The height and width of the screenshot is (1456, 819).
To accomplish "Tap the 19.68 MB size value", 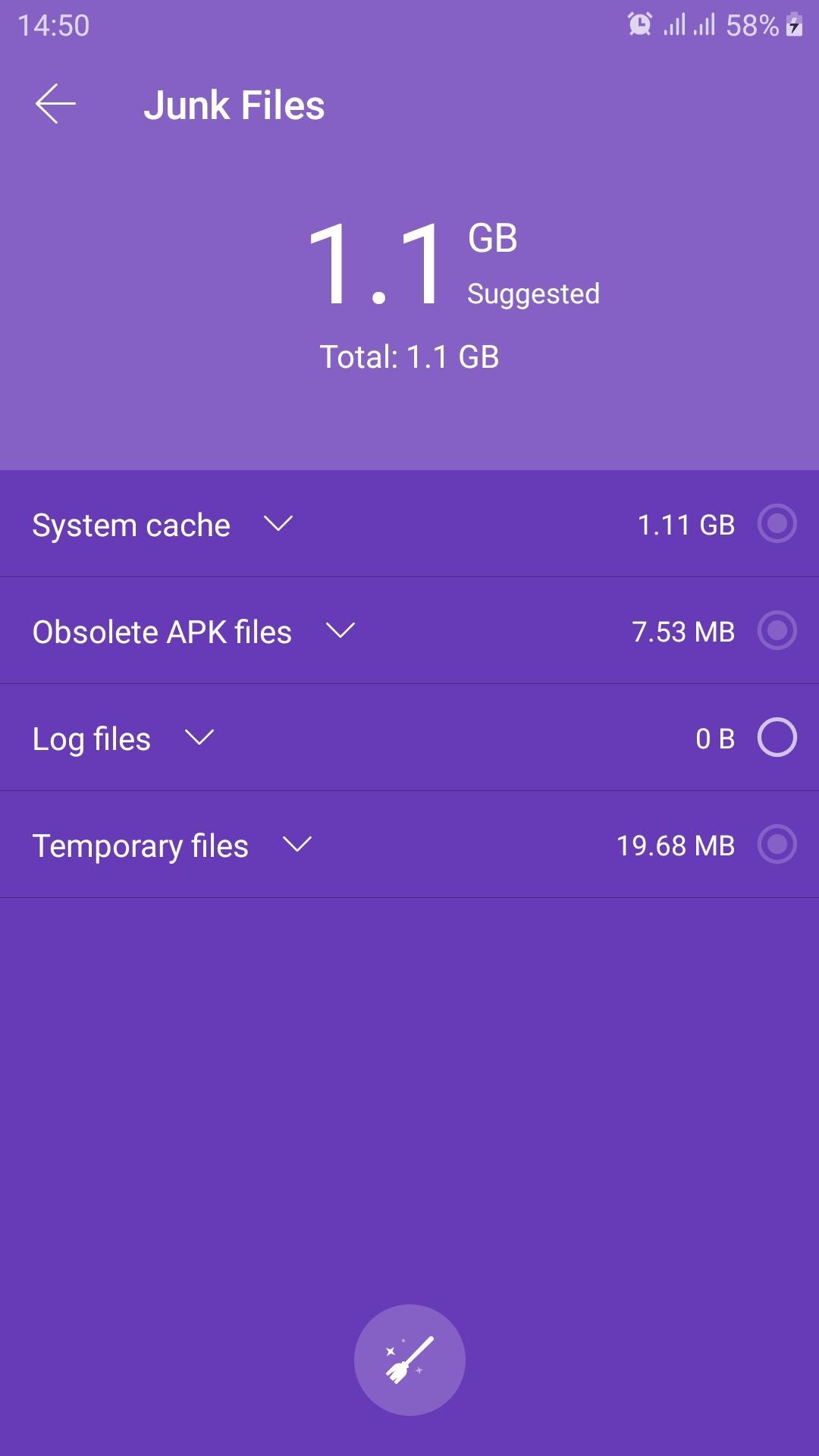I will [676, 846].
